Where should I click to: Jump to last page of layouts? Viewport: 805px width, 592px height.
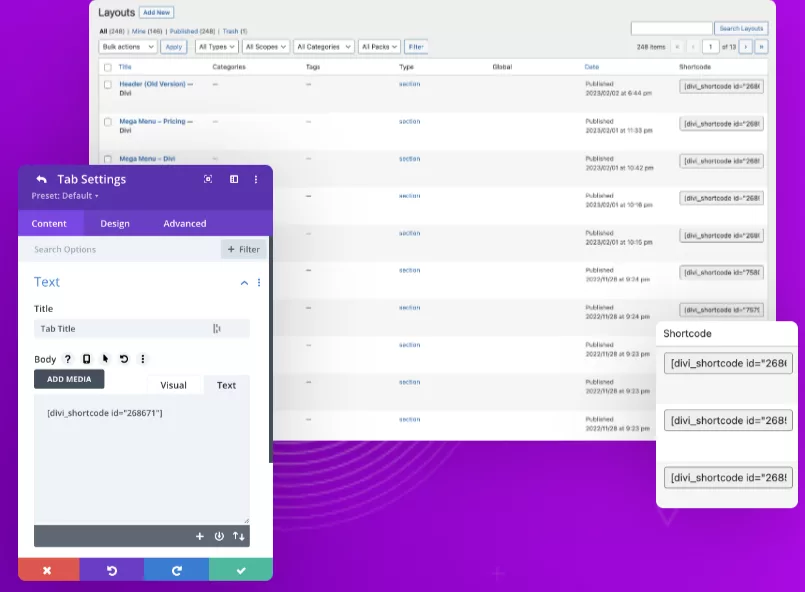coord(761,47)
